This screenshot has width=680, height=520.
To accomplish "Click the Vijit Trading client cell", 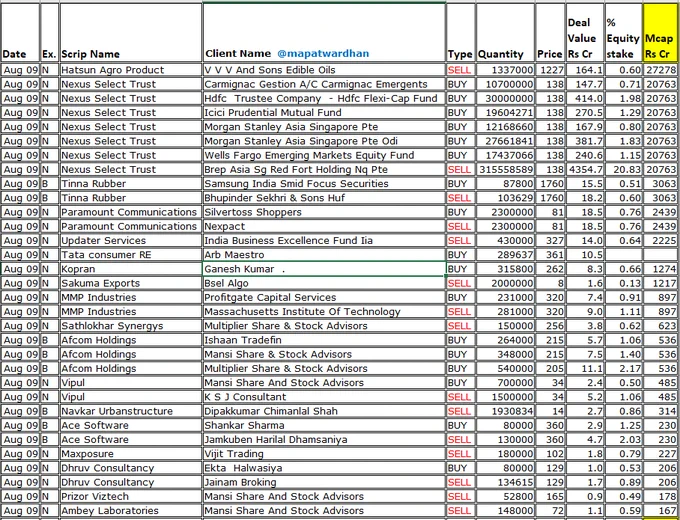I will (x=324, y=454).
